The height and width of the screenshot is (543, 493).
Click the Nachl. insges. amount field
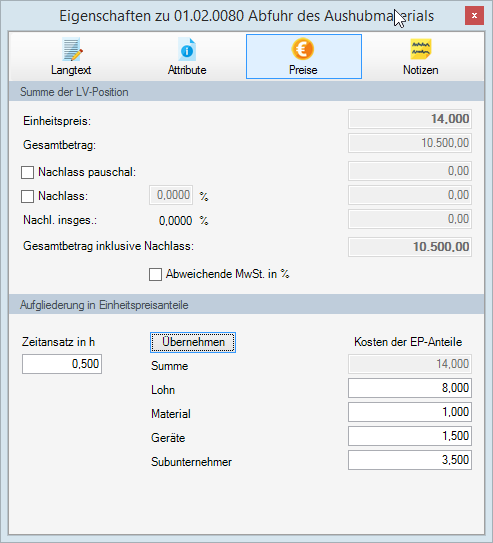410,219
